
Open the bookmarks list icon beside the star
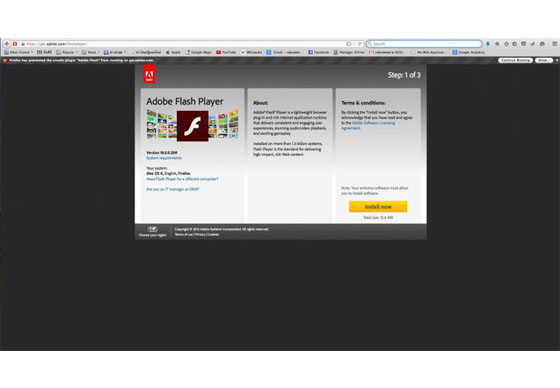coord(515,44)
